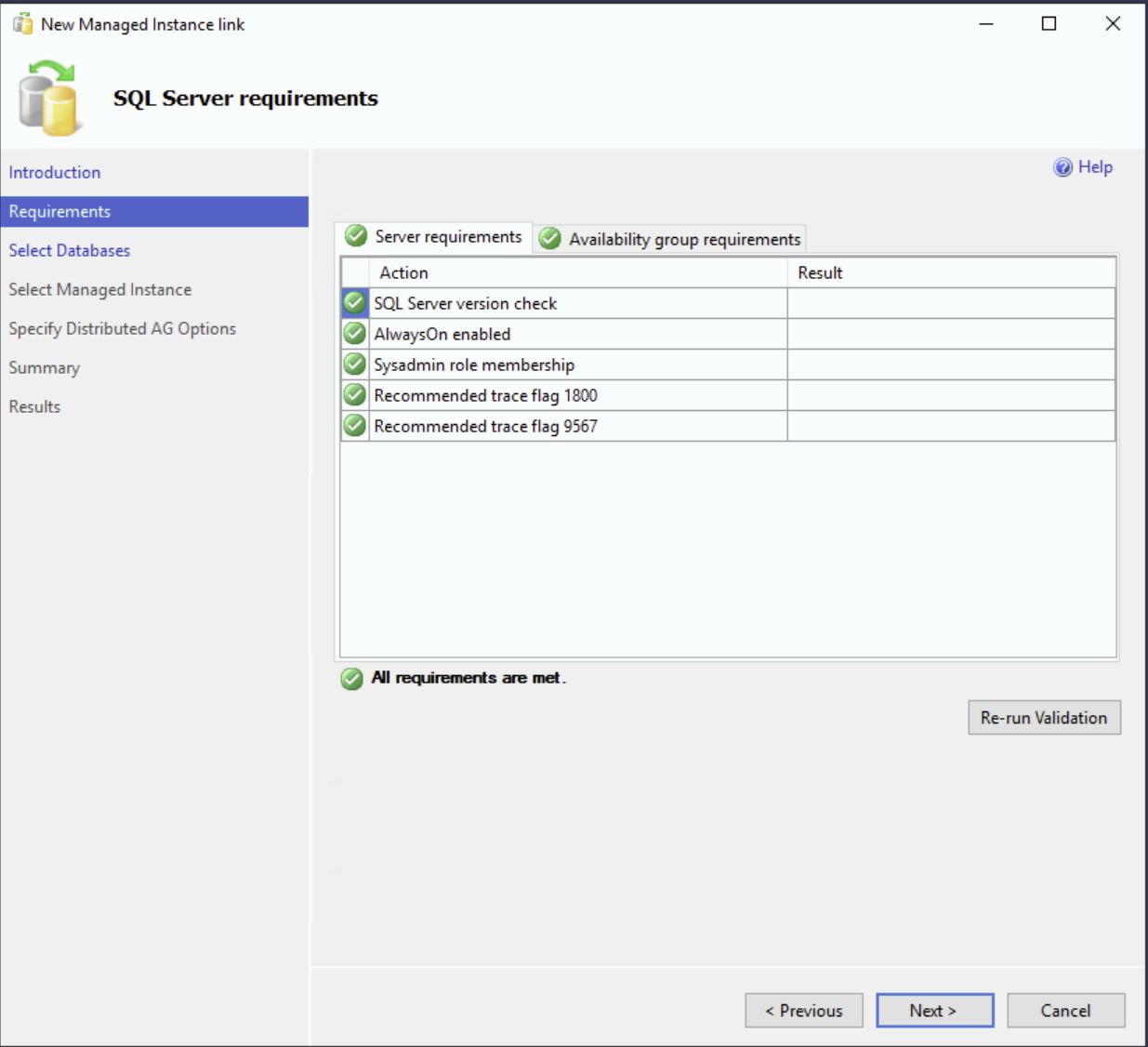The image size is (1148, 1047).
Task: Minimize the New Managed Instance link window
Action: coord(986,24)
